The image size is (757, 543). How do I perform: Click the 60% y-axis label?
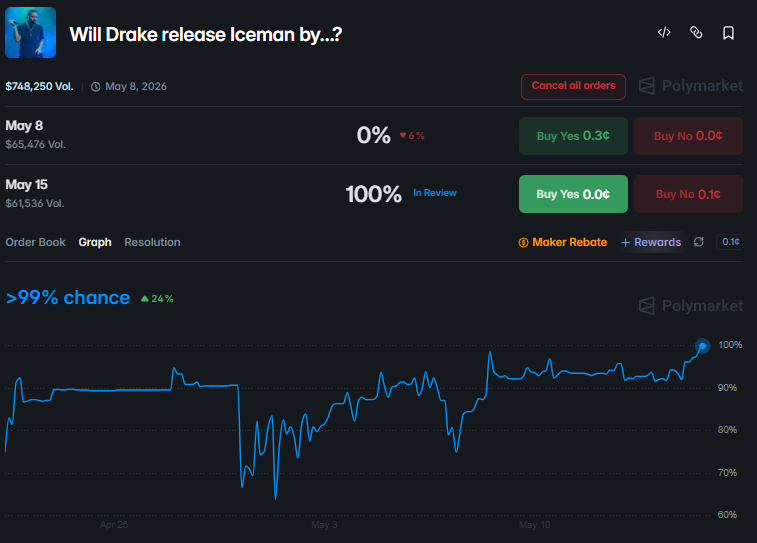728,515
